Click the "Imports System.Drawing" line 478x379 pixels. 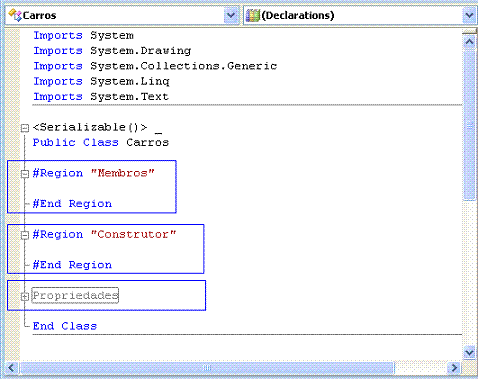112,51
